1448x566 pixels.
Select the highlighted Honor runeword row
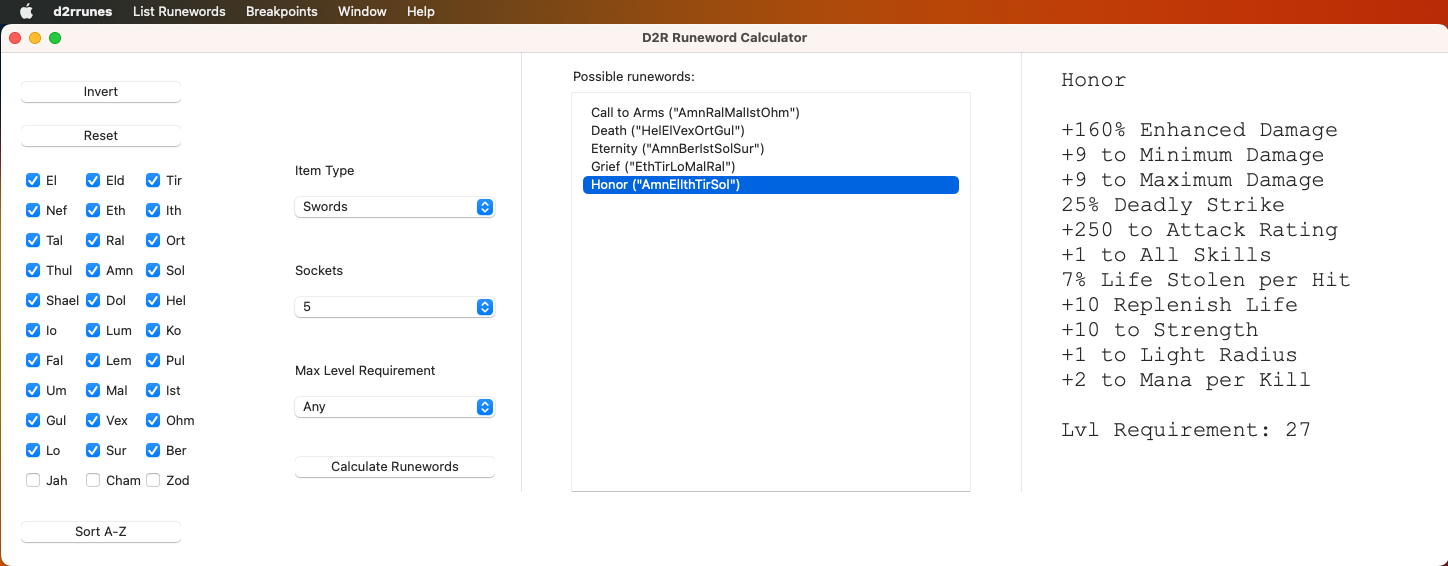(x=771, y=185)
